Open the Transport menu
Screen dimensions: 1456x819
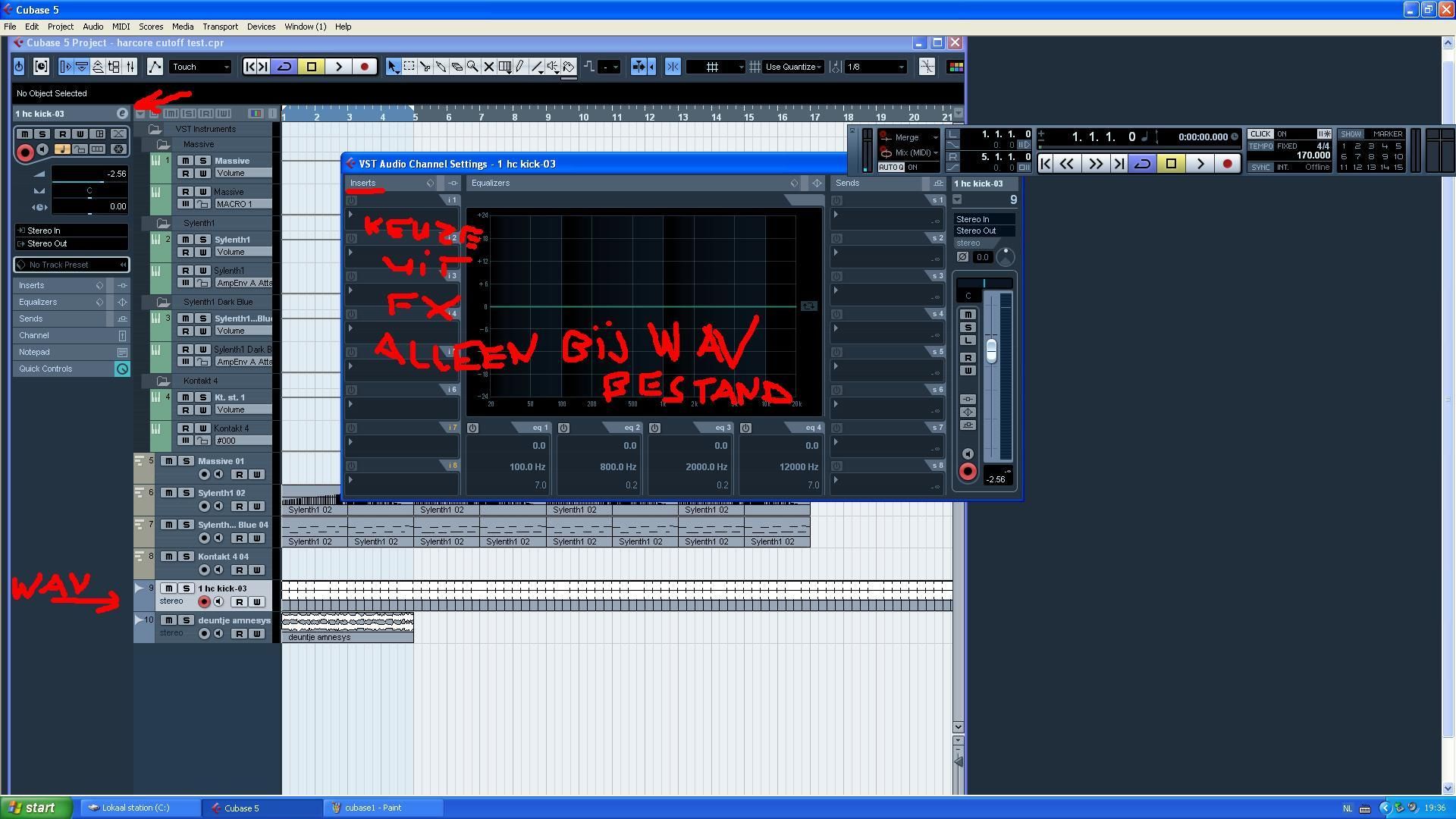[220, 27]
